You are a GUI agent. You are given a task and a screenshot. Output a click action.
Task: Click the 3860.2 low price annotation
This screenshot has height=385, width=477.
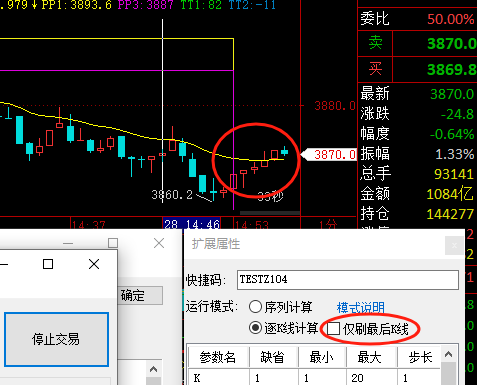point(172,194)
